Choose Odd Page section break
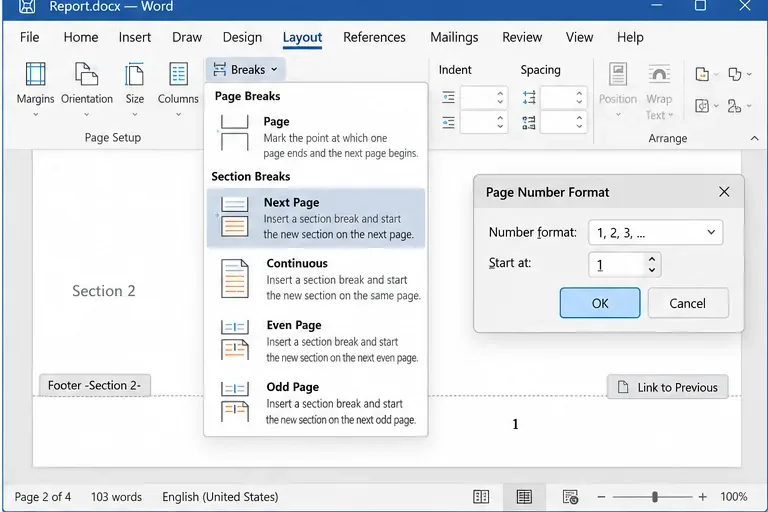 (316, 403)
